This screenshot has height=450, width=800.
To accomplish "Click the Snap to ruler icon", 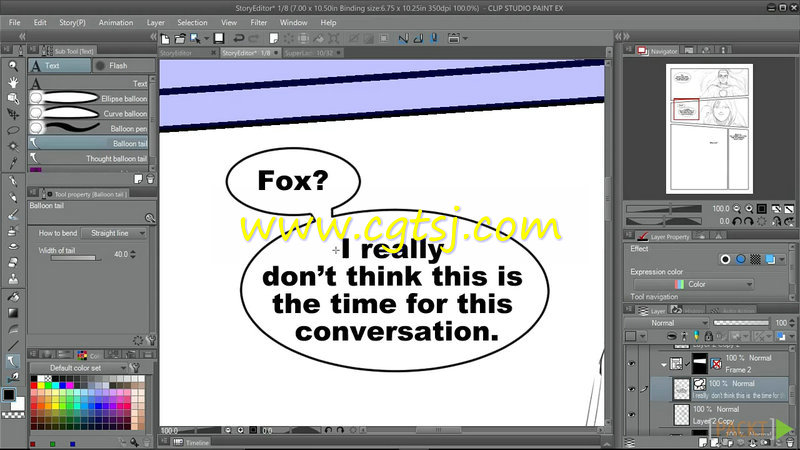I will click(x=403, y=38).
